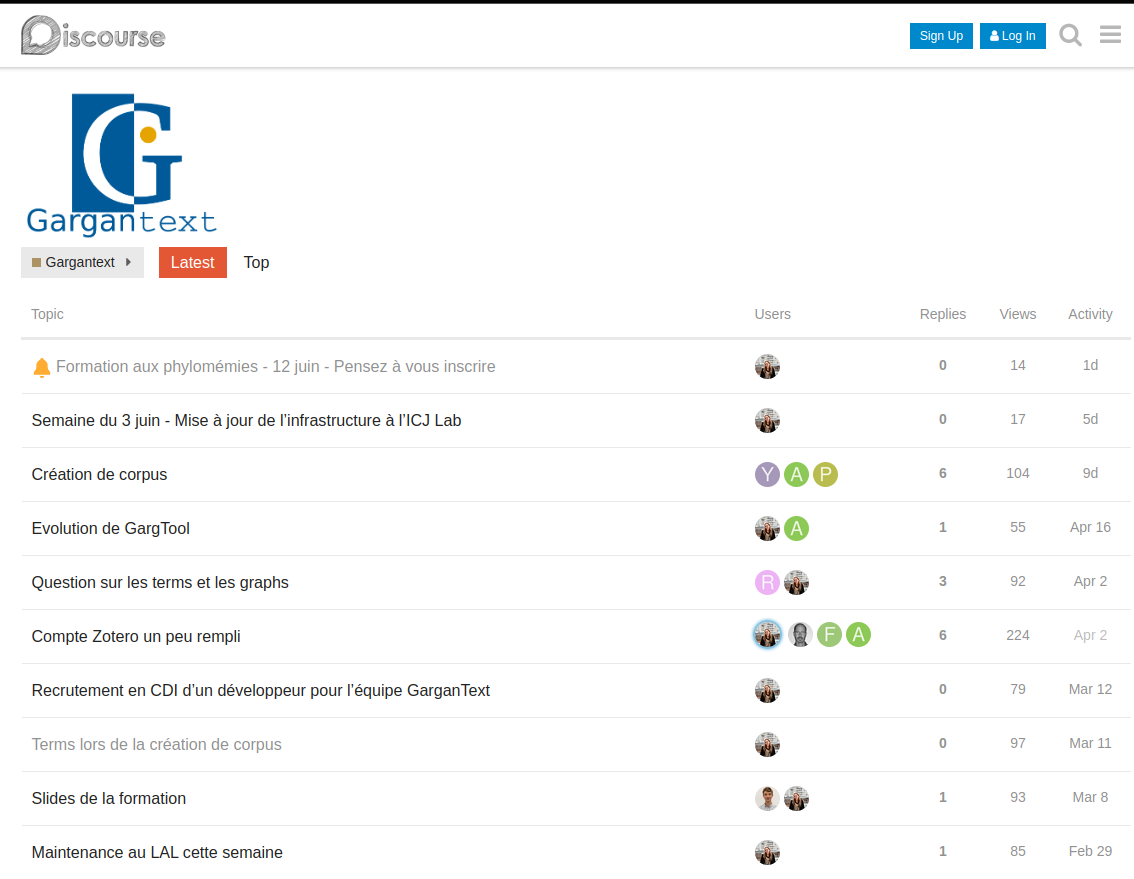Sort topics by the Views column header
The width and height of the screenshot is (1134, 879).
point(1018,314)
